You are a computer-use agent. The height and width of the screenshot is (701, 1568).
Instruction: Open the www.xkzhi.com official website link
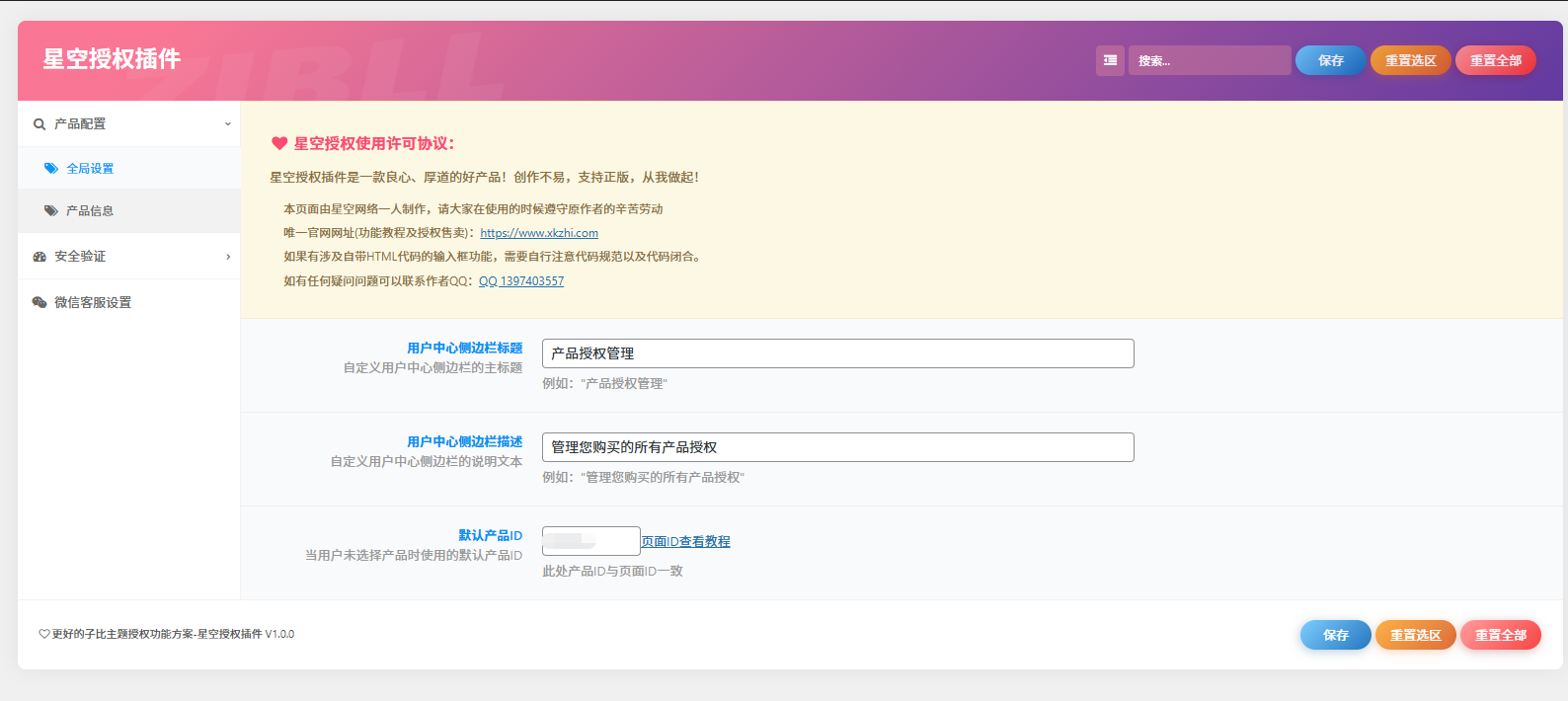539,233
